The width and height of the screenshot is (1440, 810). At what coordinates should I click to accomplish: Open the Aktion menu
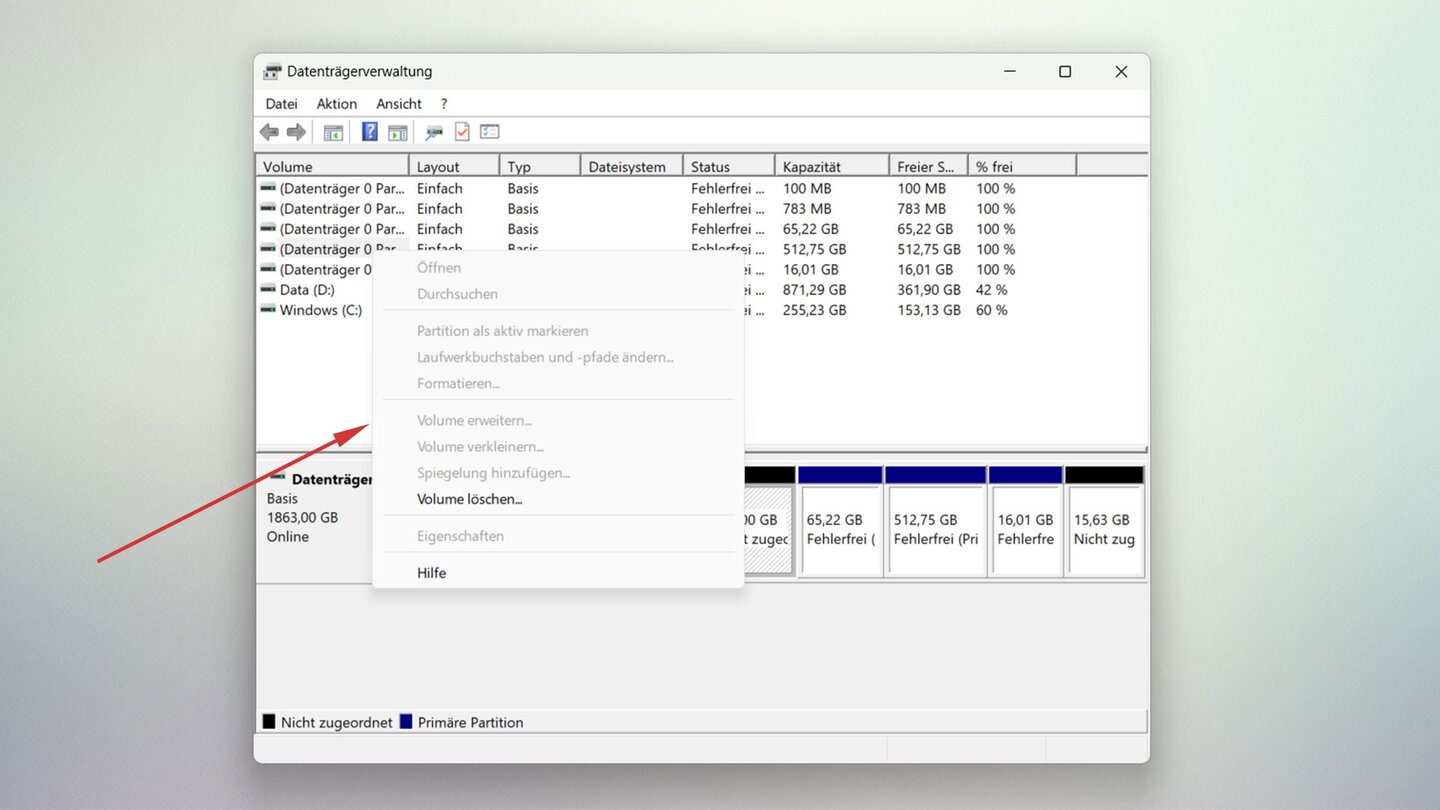coord(337,104)
